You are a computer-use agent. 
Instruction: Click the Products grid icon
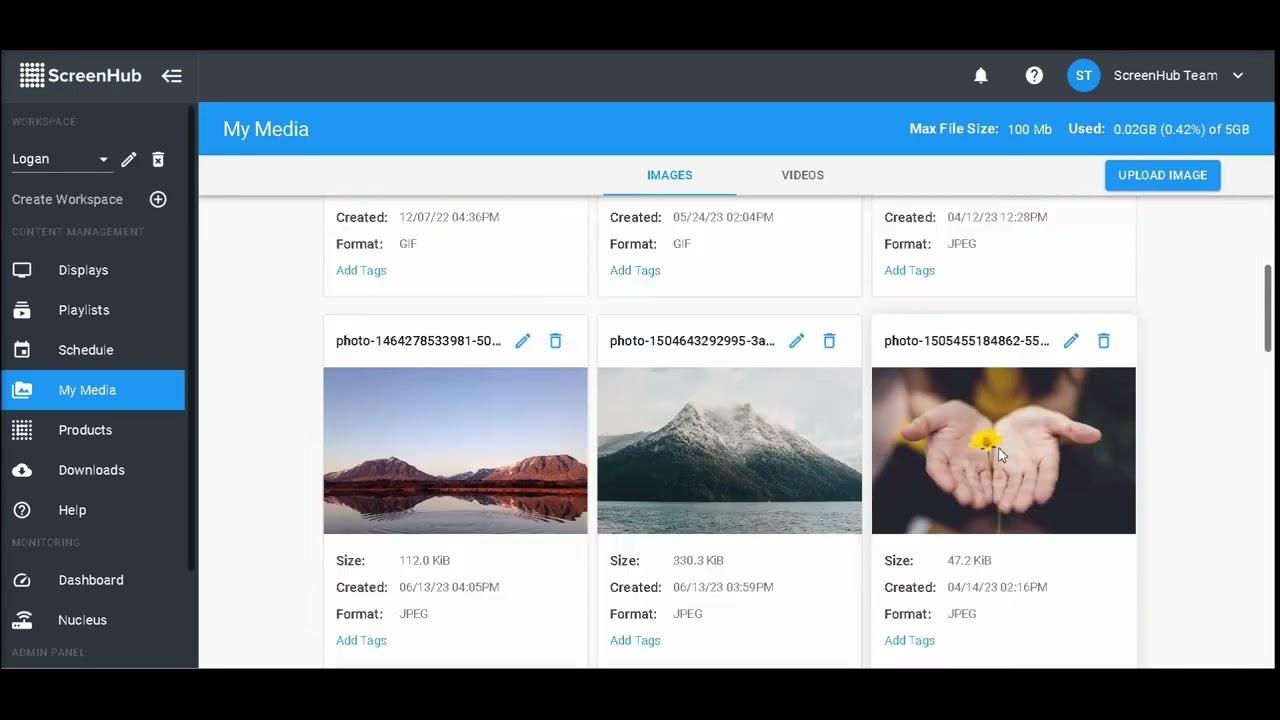[x=22, y=430]
